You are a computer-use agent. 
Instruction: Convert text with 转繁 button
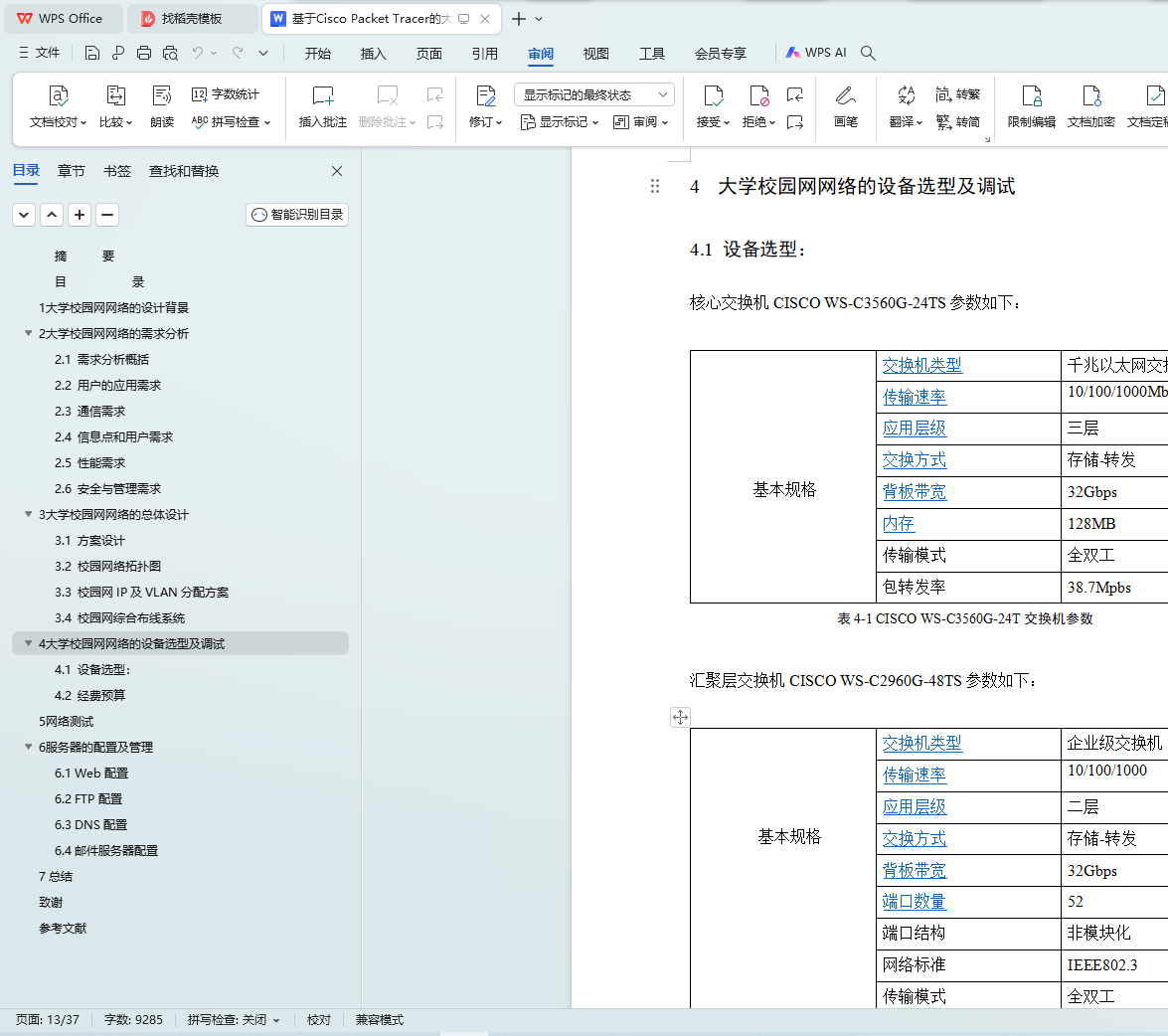958,94
